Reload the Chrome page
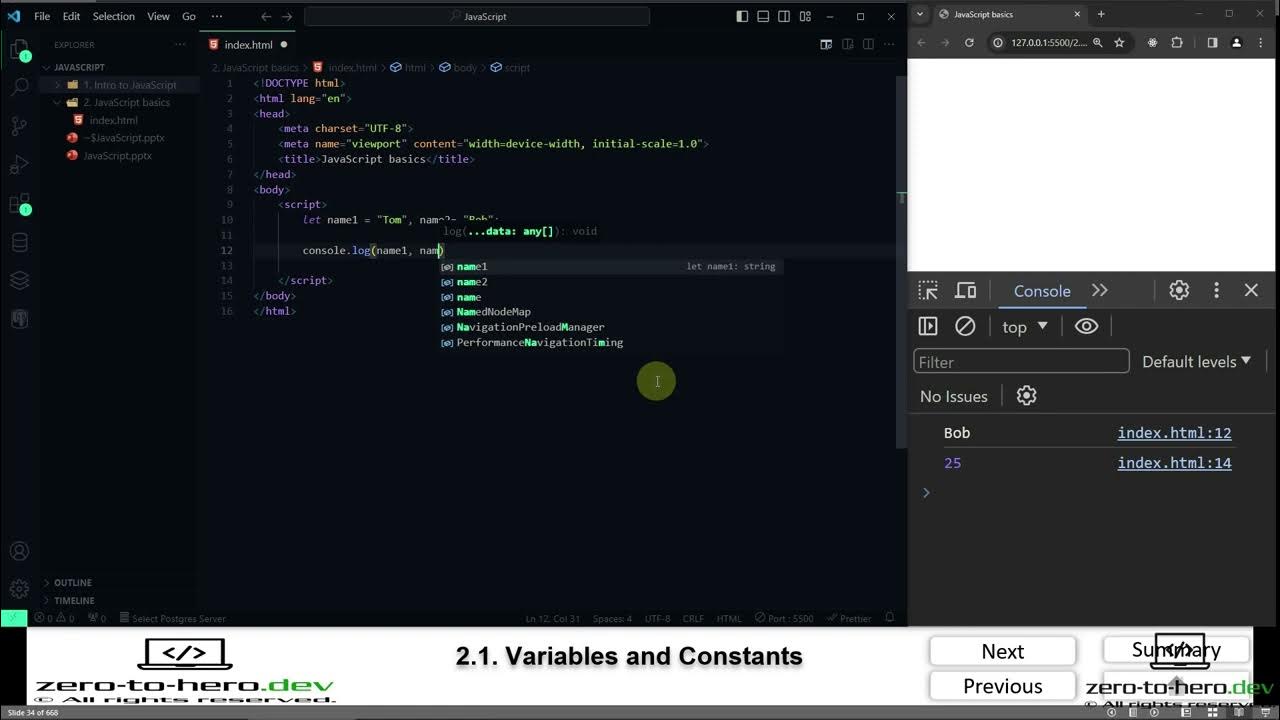 click(x=969, y=43)
